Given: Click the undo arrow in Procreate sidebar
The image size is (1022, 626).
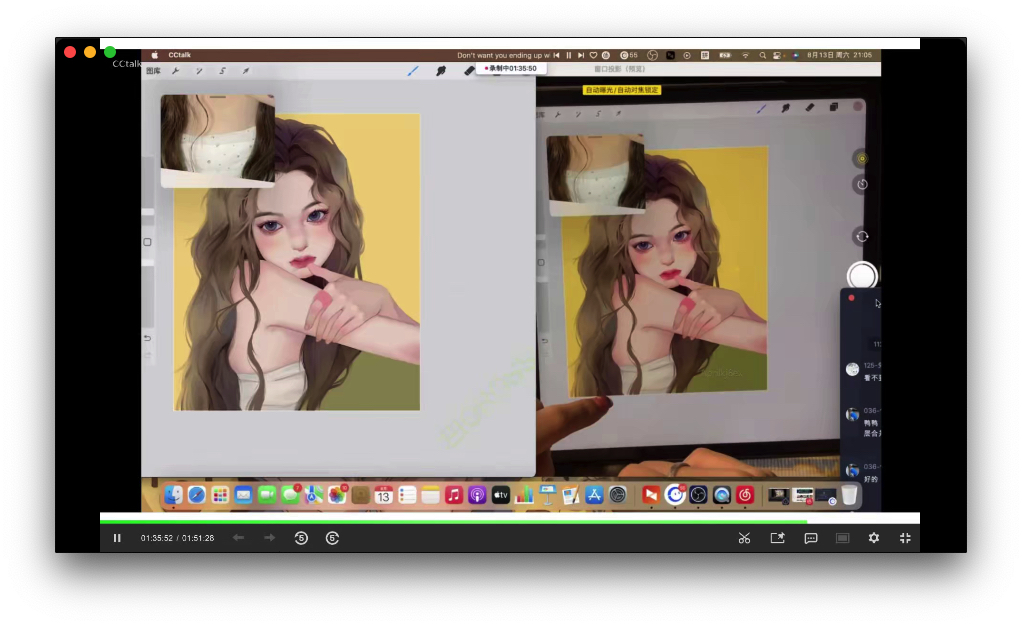Looking at the screenshot, I should click(147, 338).
